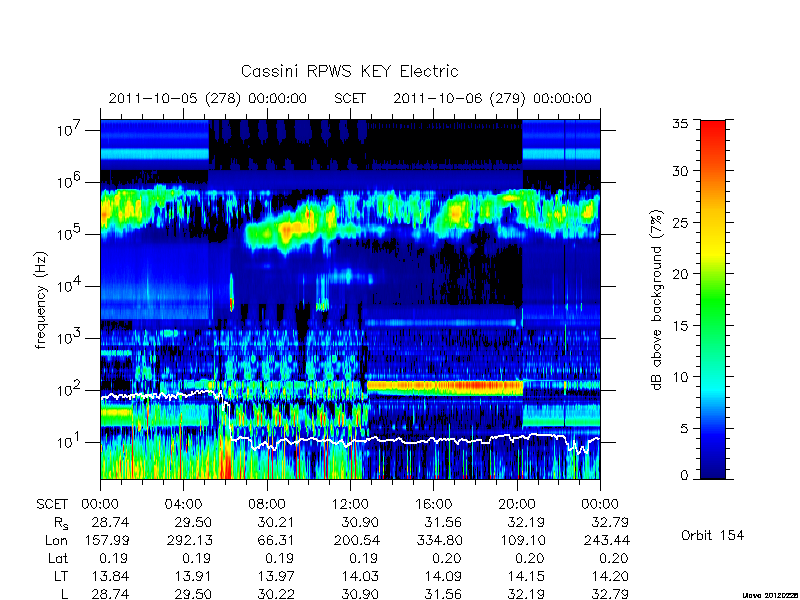800x600 pixels.
Task: Click the 12:00 SCET tick label
Action: point(350,505)
